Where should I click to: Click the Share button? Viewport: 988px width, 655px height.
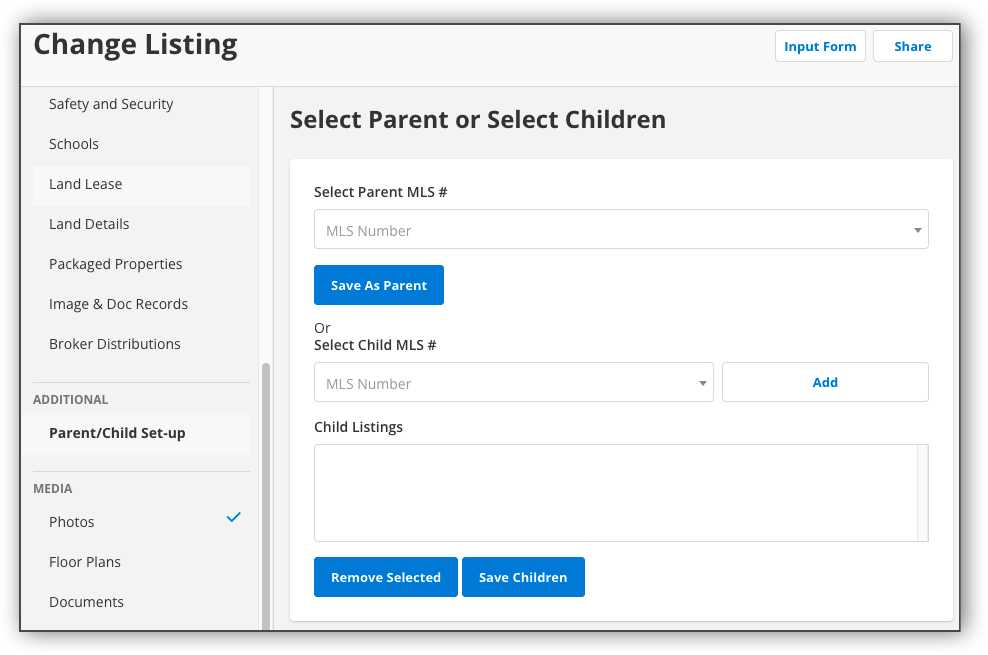pos(912,46)
